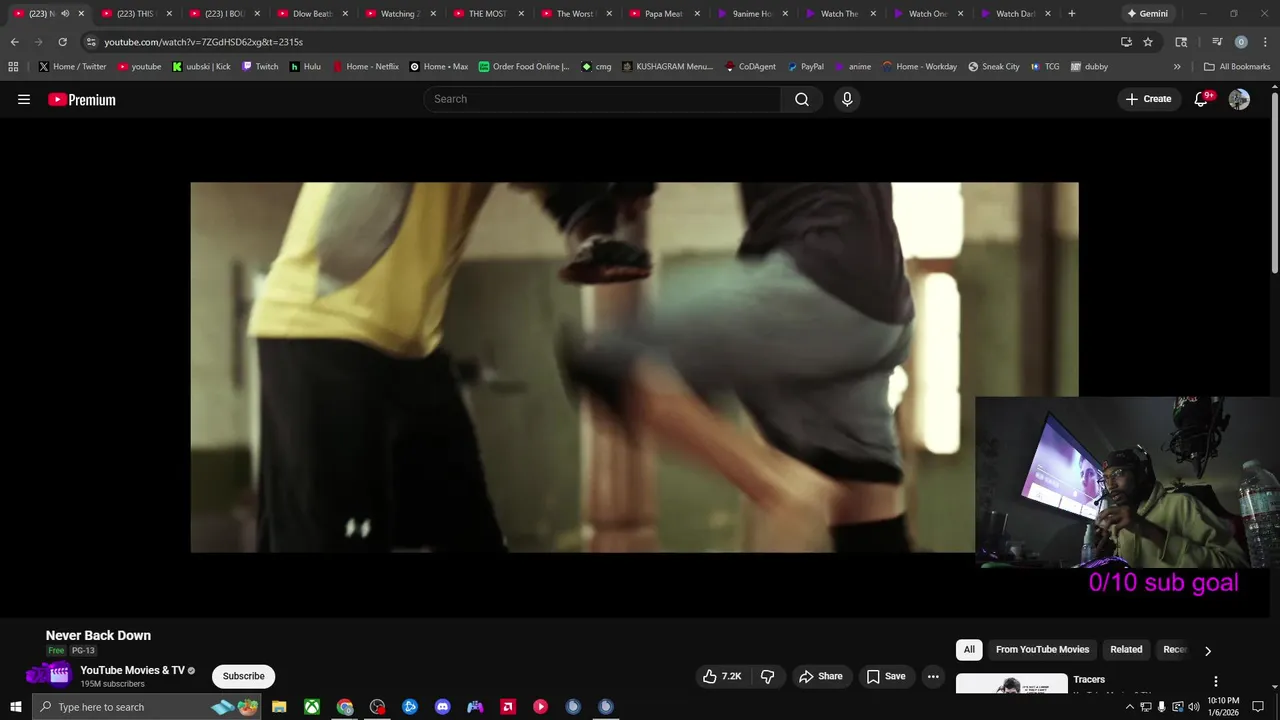Viewport: 1280px width, 720px height.
Task: Select the Related filter chip
Action: coord(1126,649)
